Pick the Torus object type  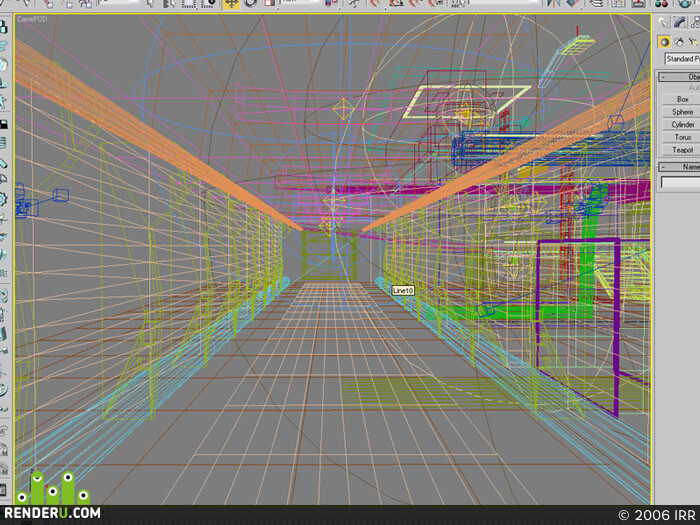point(682,137)
